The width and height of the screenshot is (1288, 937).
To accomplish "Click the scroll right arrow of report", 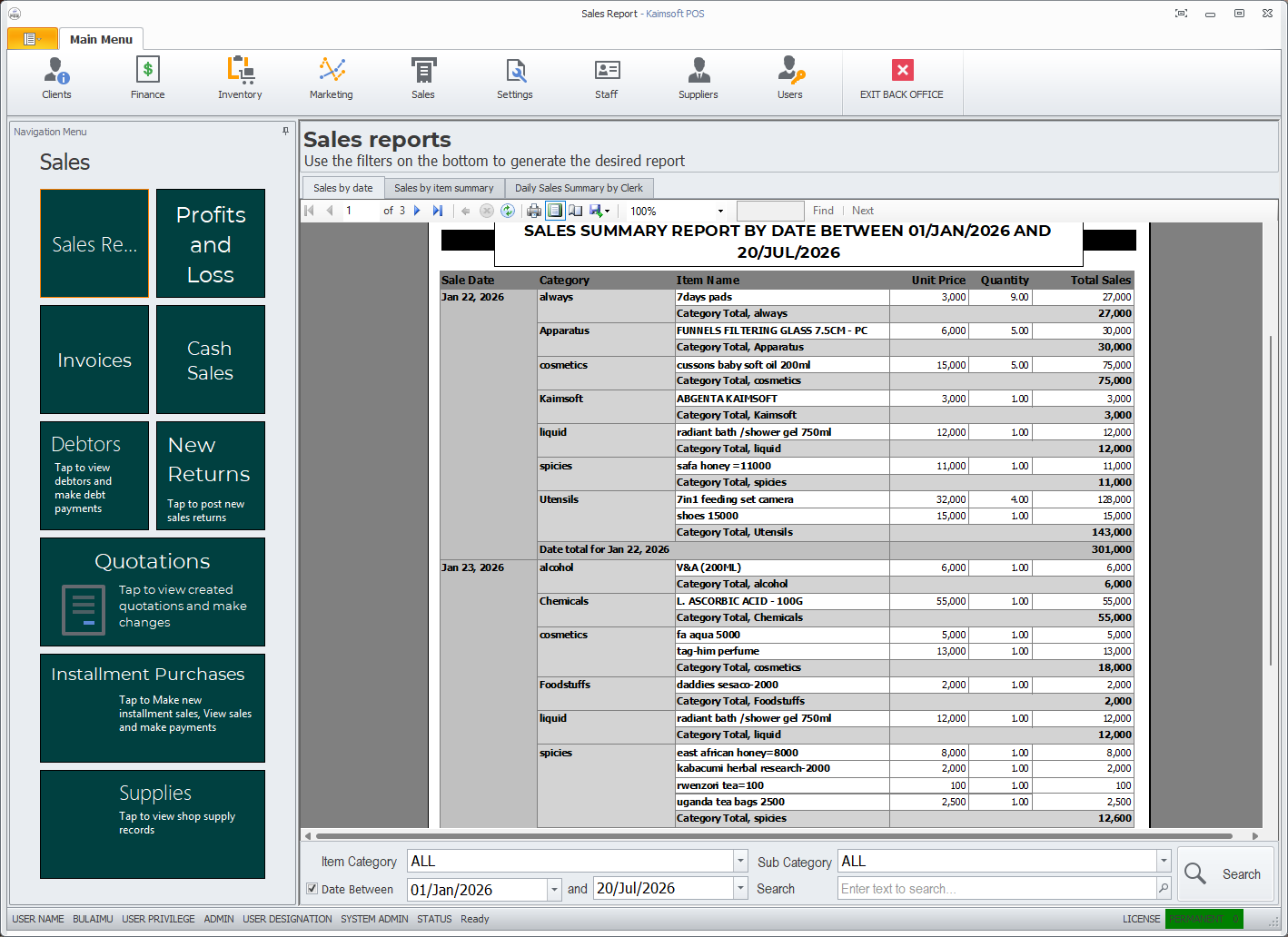I will (x=1255, y=835).
